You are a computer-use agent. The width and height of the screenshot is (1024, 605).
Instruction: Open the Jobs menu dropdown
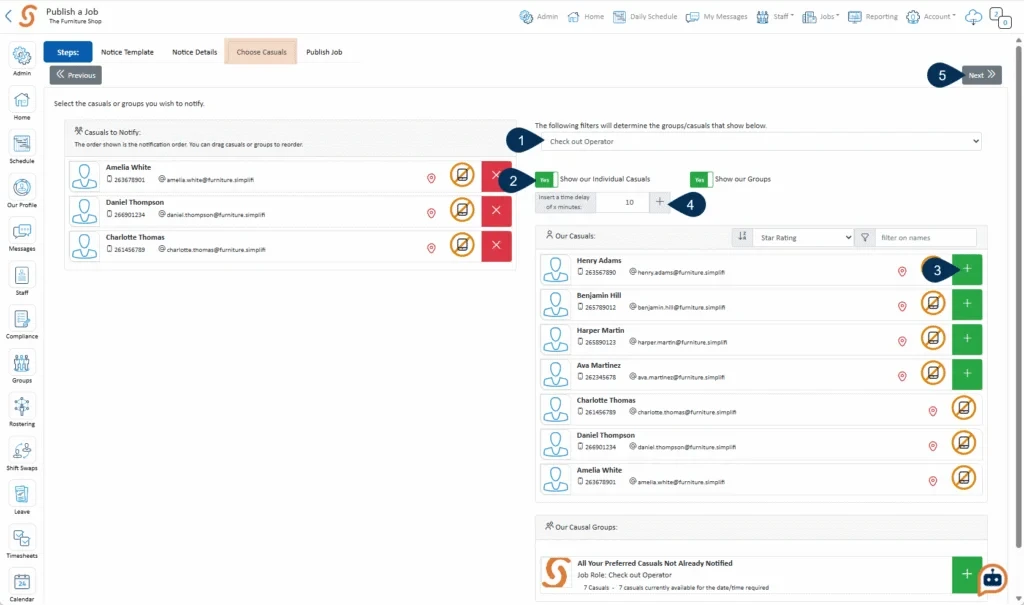(821, 16)
